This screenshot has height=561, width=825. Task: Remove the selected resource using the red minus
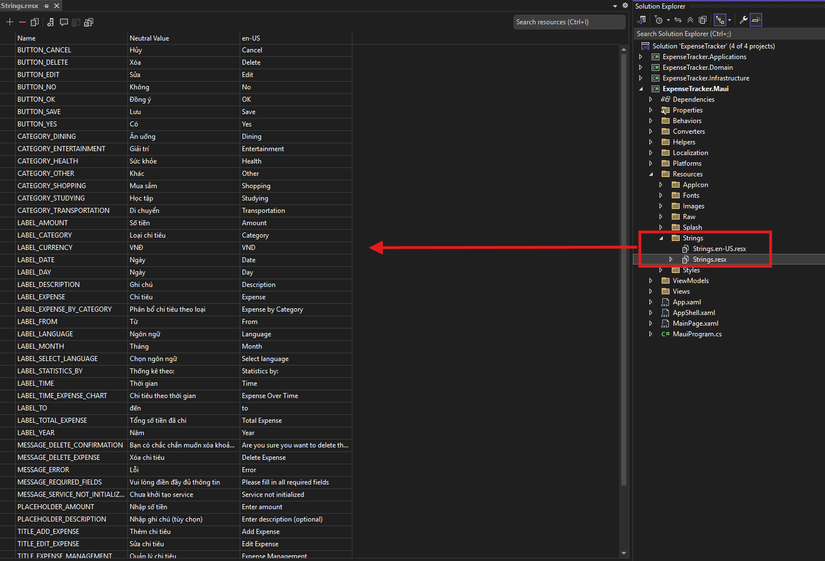pyautogui.click(x=22, y=22)
